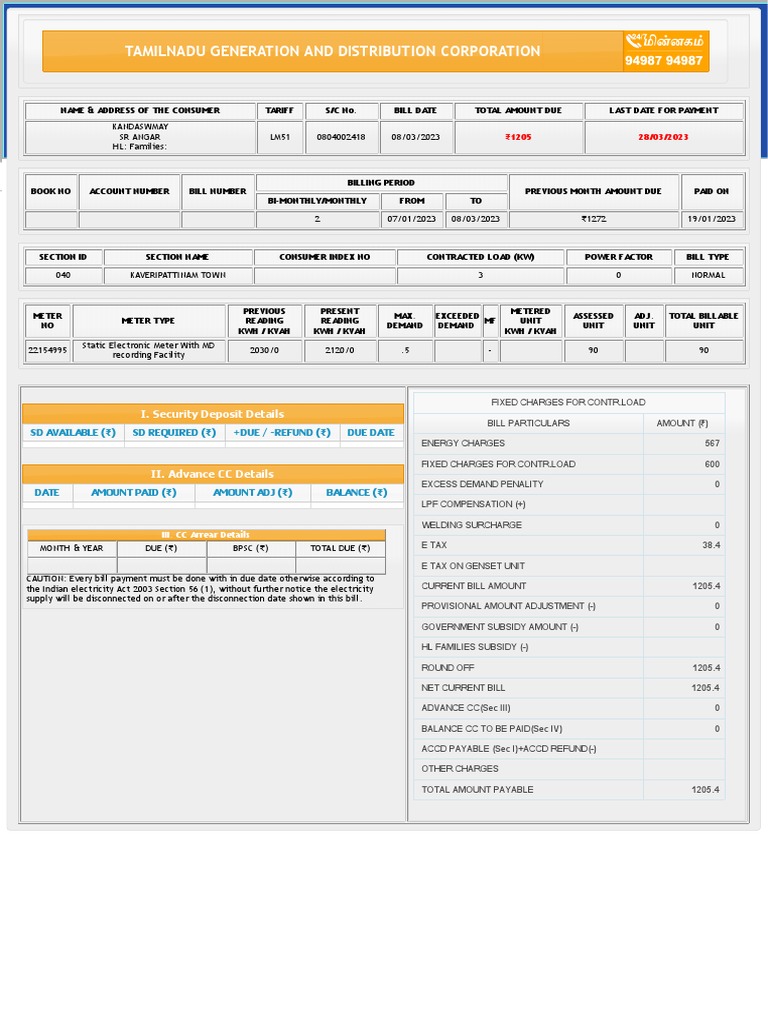Click BPSC (₹) column header
Image resolution: width=768 pixels, height=1024 pixels.
click(250, 548)
